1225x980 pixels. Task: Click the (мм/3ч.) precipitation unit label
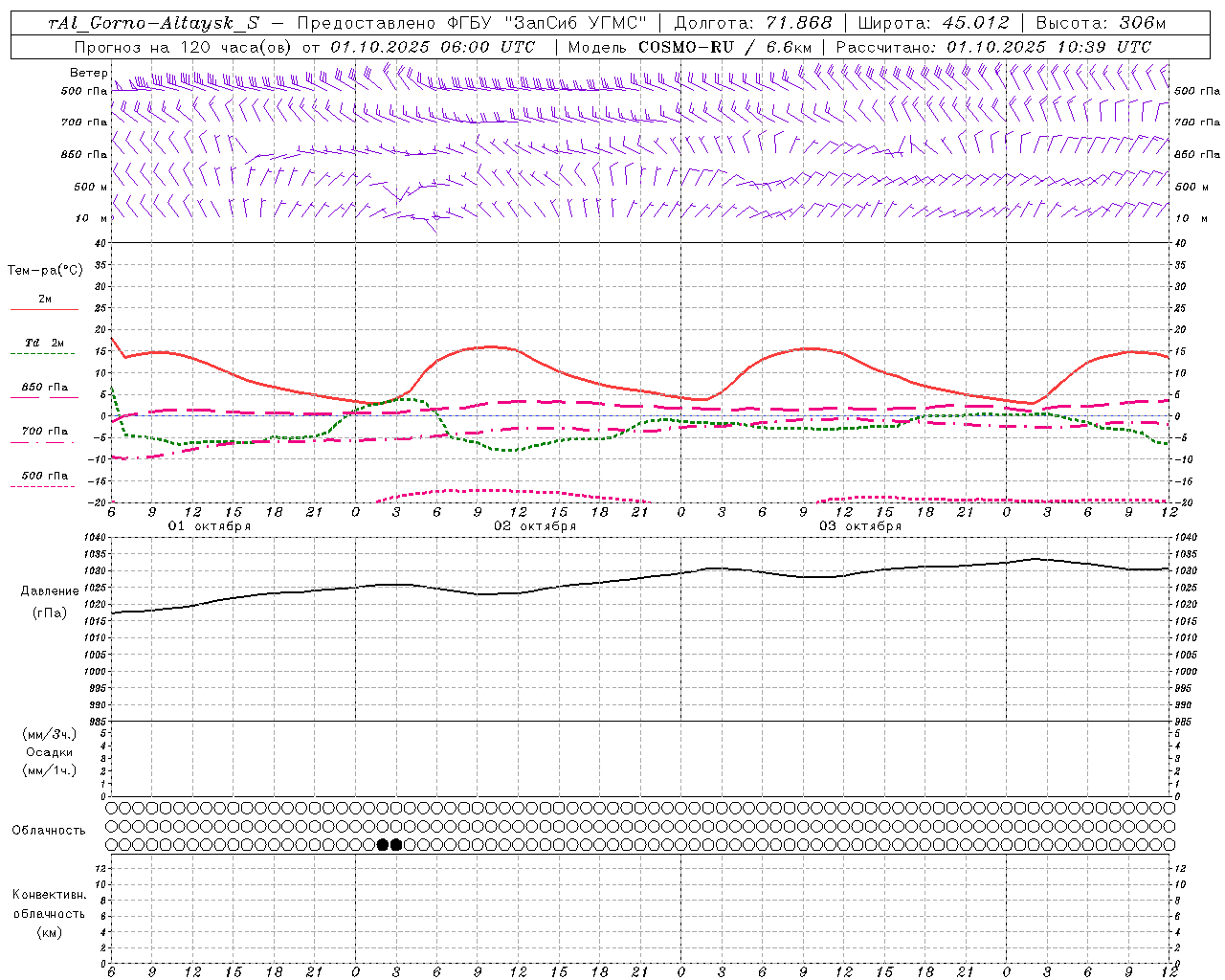point(50,734)
